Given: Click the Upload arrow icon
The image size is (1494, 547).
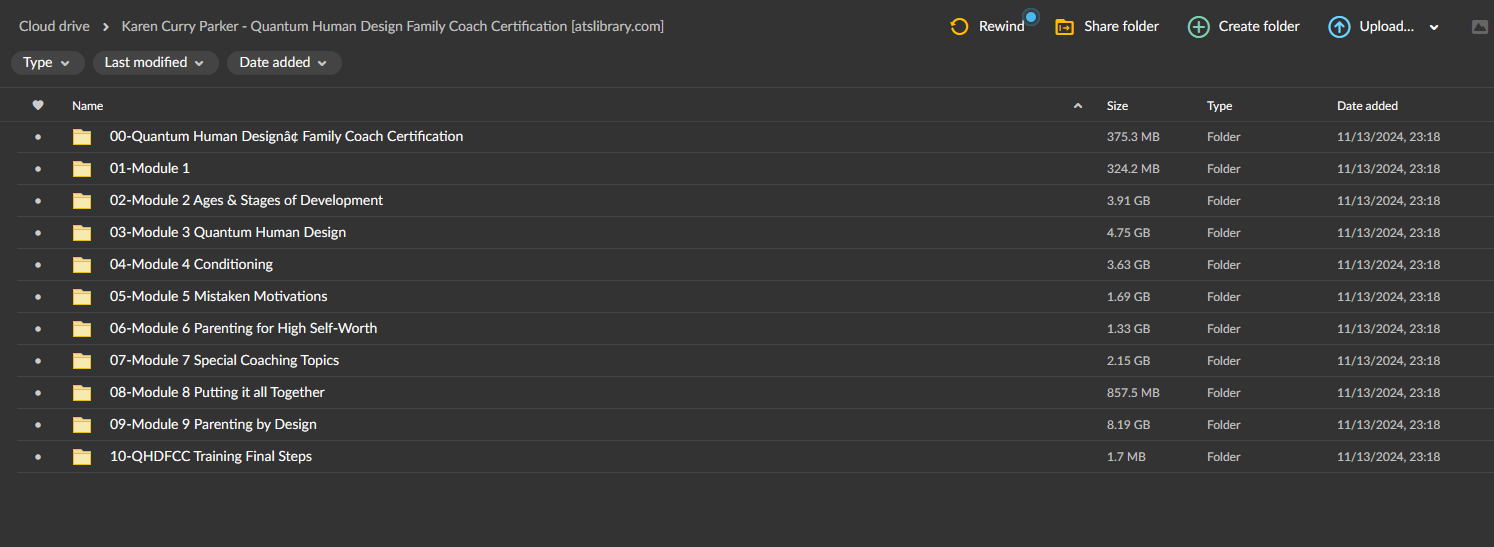Looking at the screenshot, I should pyautogui.click(x=1339, y=27).
